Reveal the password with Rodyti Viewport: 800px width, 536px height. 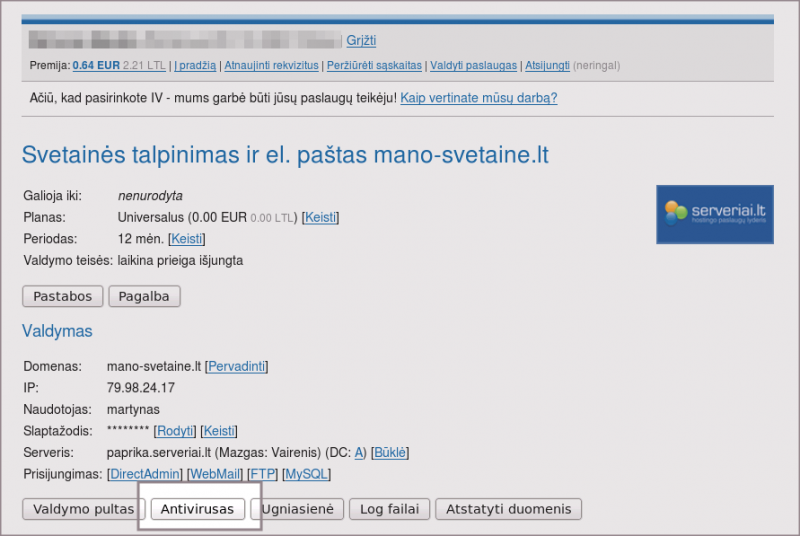tap(174, 431)
